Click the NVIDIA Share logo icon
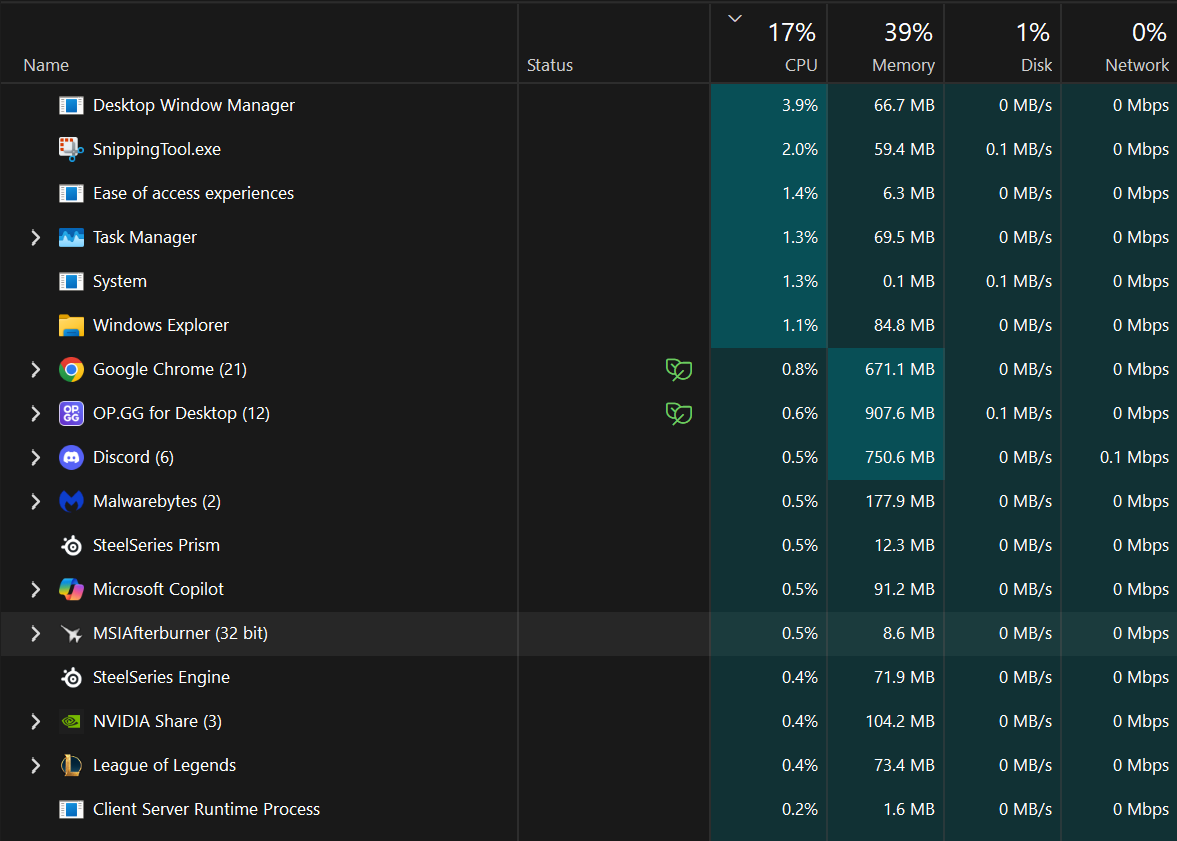Screen dimensions: 1177x841 pyautogui.click(x=71, y=722)
